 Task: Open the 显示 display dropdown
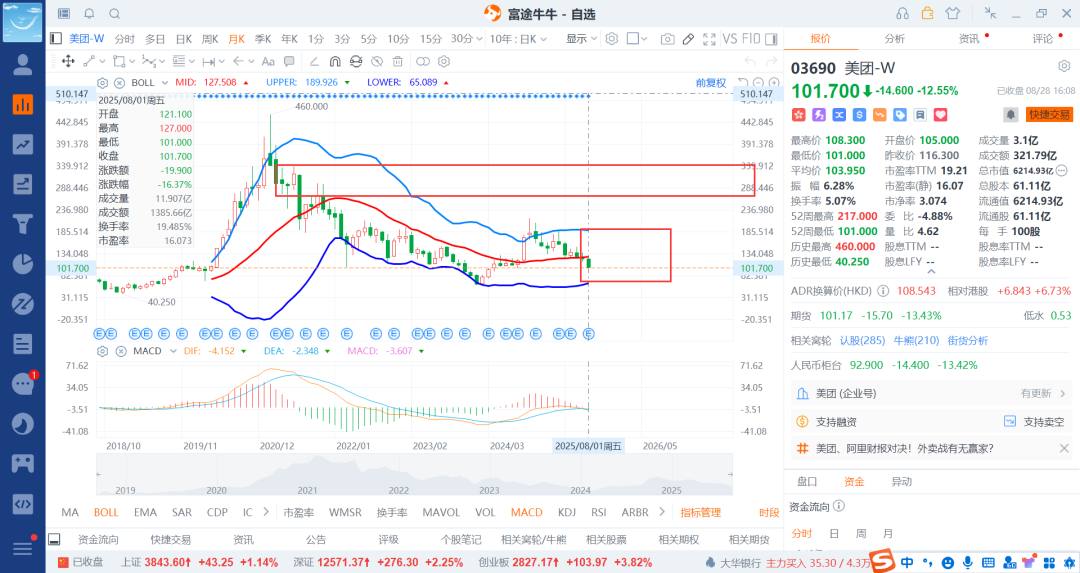(x=581, y=39)
